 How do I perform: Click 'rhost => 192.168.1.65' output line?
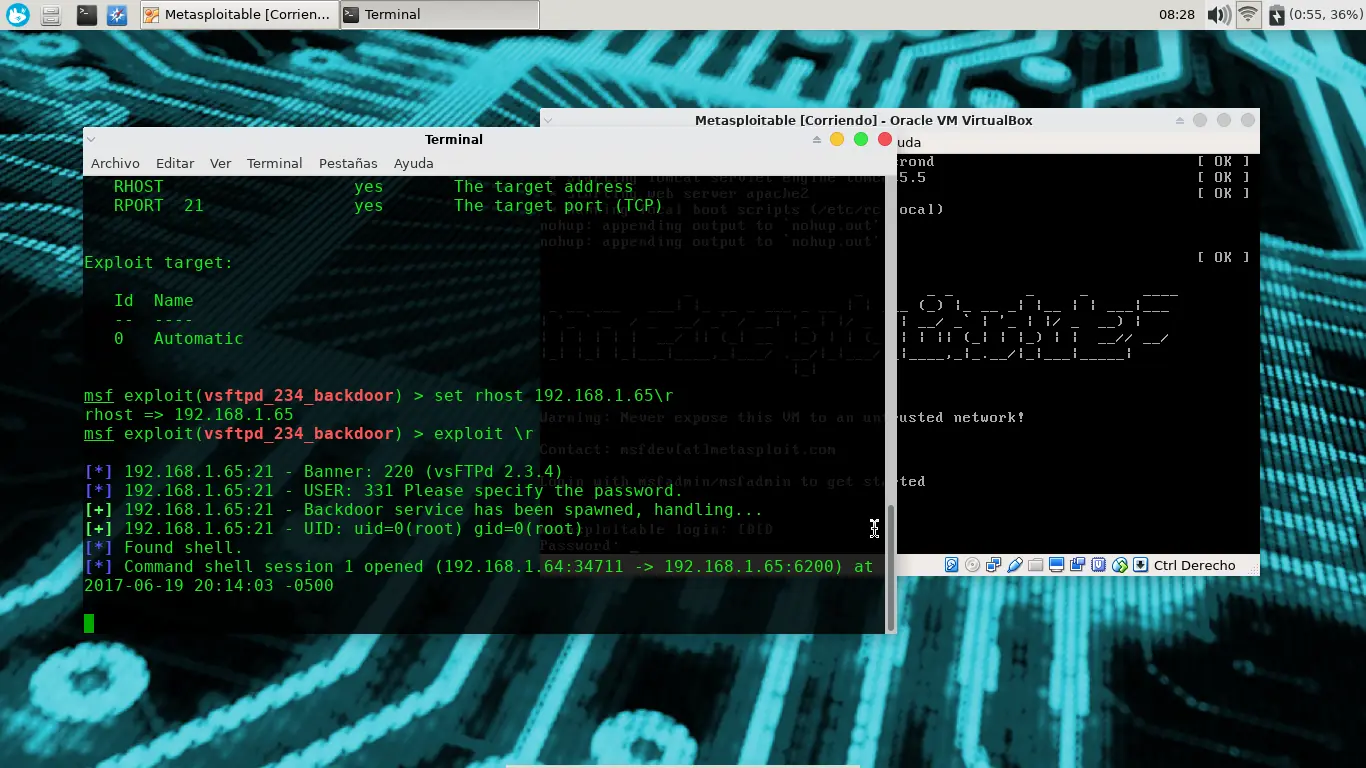point(189,414)
